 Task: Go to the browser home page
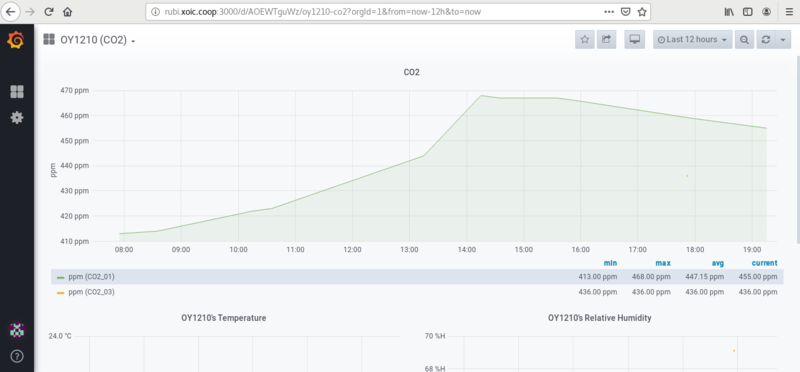click(x=67, y=11)
